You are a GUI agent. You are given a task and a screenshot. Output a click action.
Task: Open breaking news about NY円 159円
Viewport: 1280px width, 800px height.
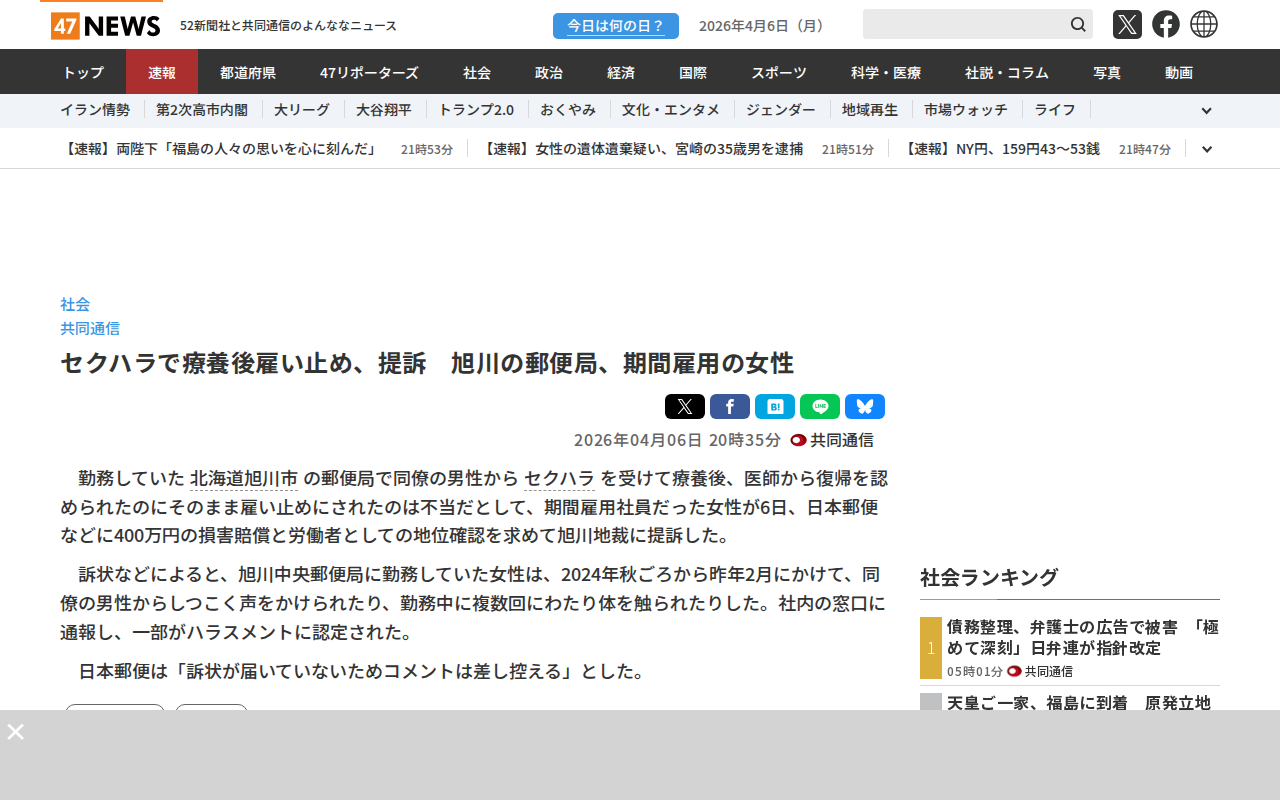coord(1000,149)
